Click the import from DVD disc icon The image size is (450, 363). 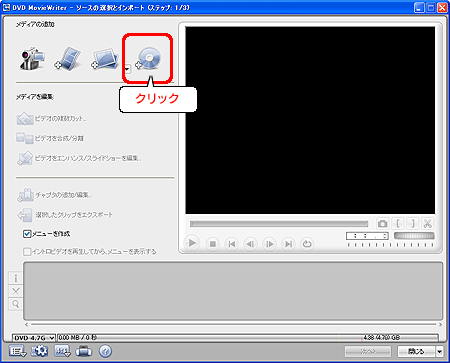(148, 59)
